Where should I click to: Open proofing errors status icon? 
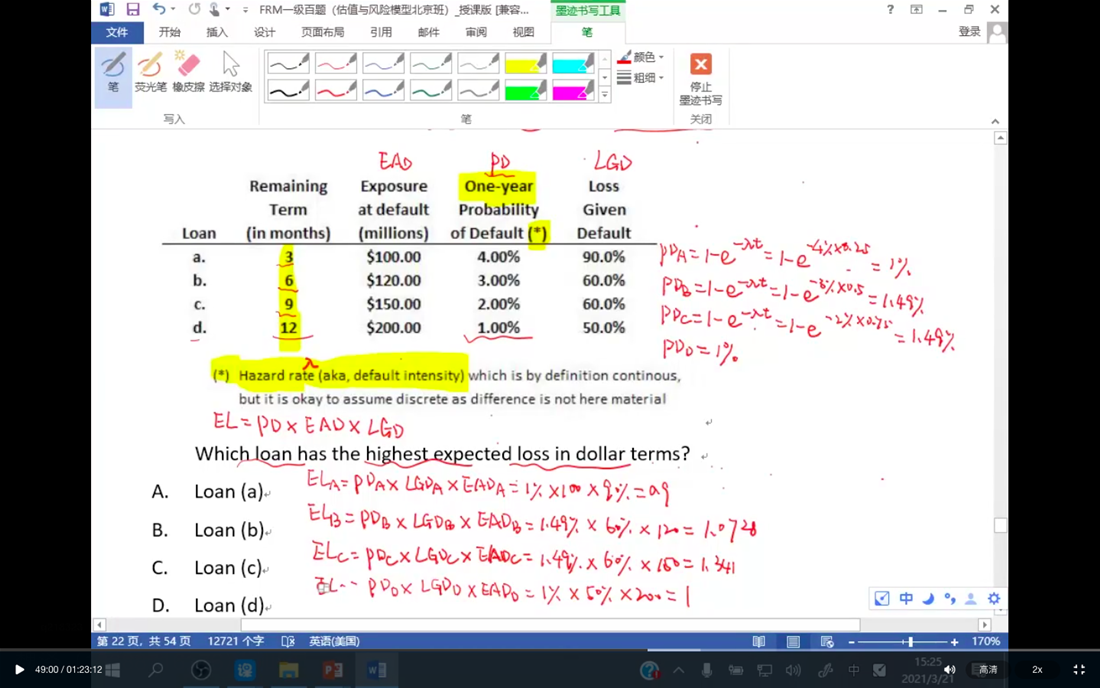click(288, 641)
